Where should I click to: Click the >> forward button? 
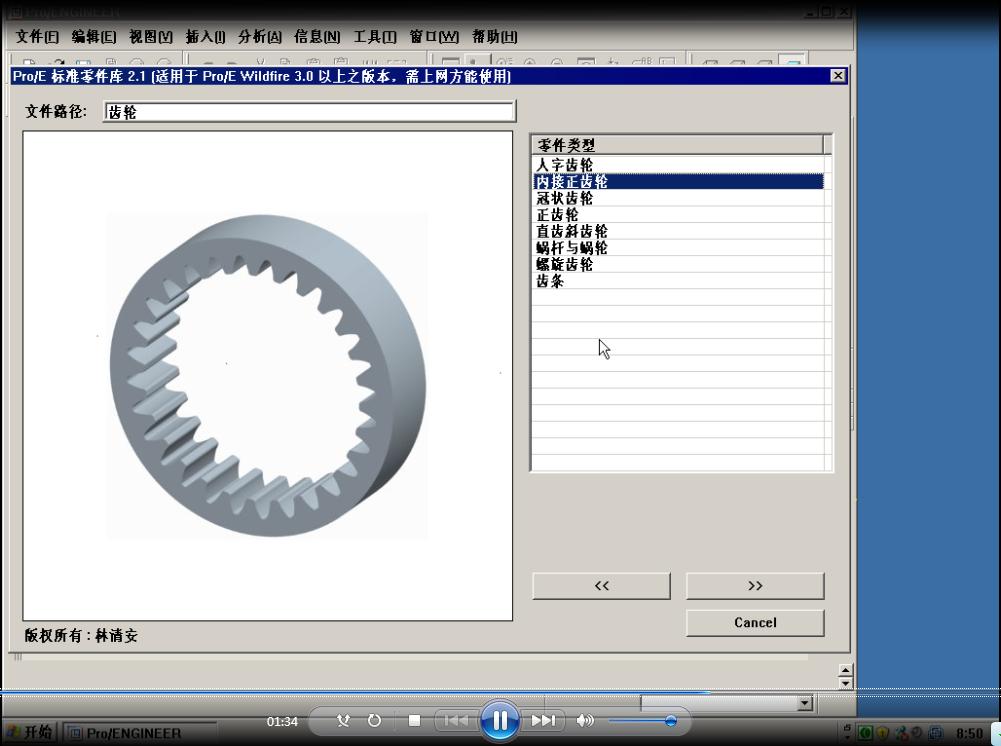(x=755, y=586)
